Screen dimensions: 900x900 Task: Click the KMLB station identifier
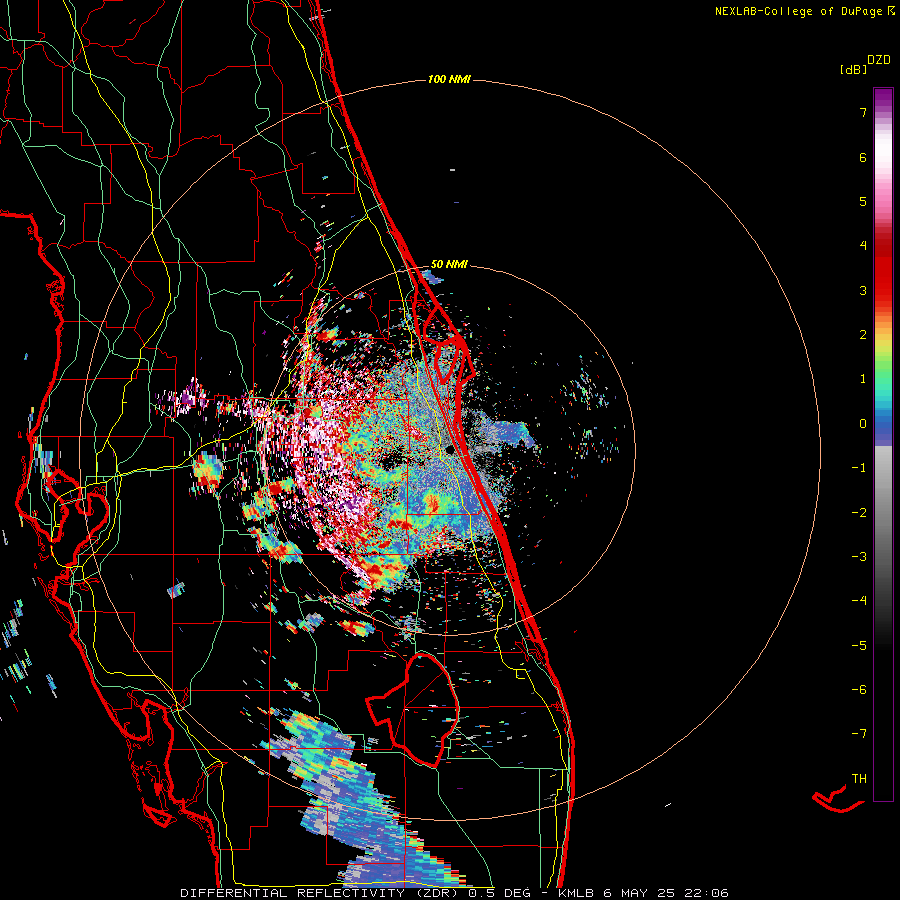[576, 893]
